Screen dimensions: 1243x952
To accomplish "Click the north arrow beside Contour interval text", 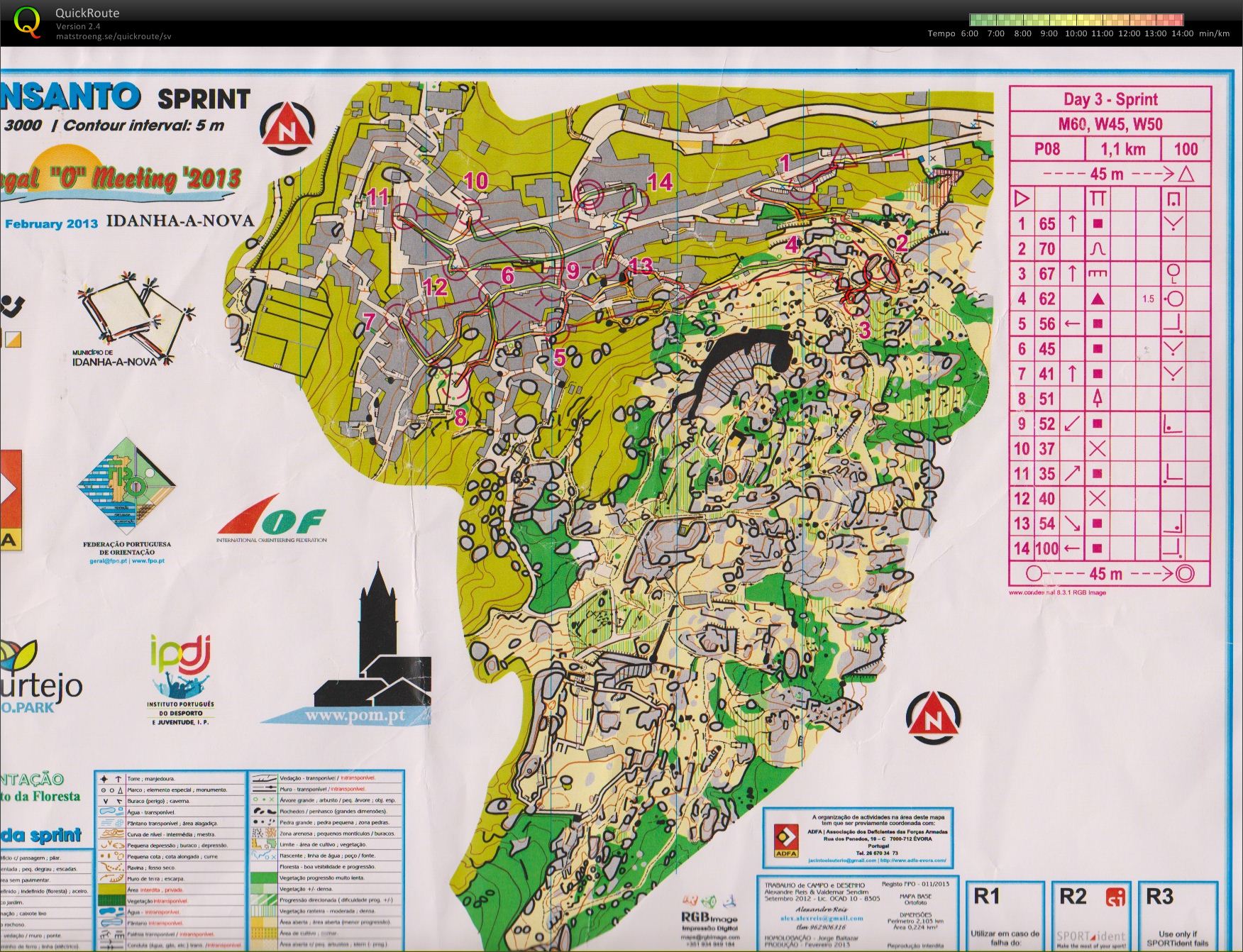I will tap(287, 127).
